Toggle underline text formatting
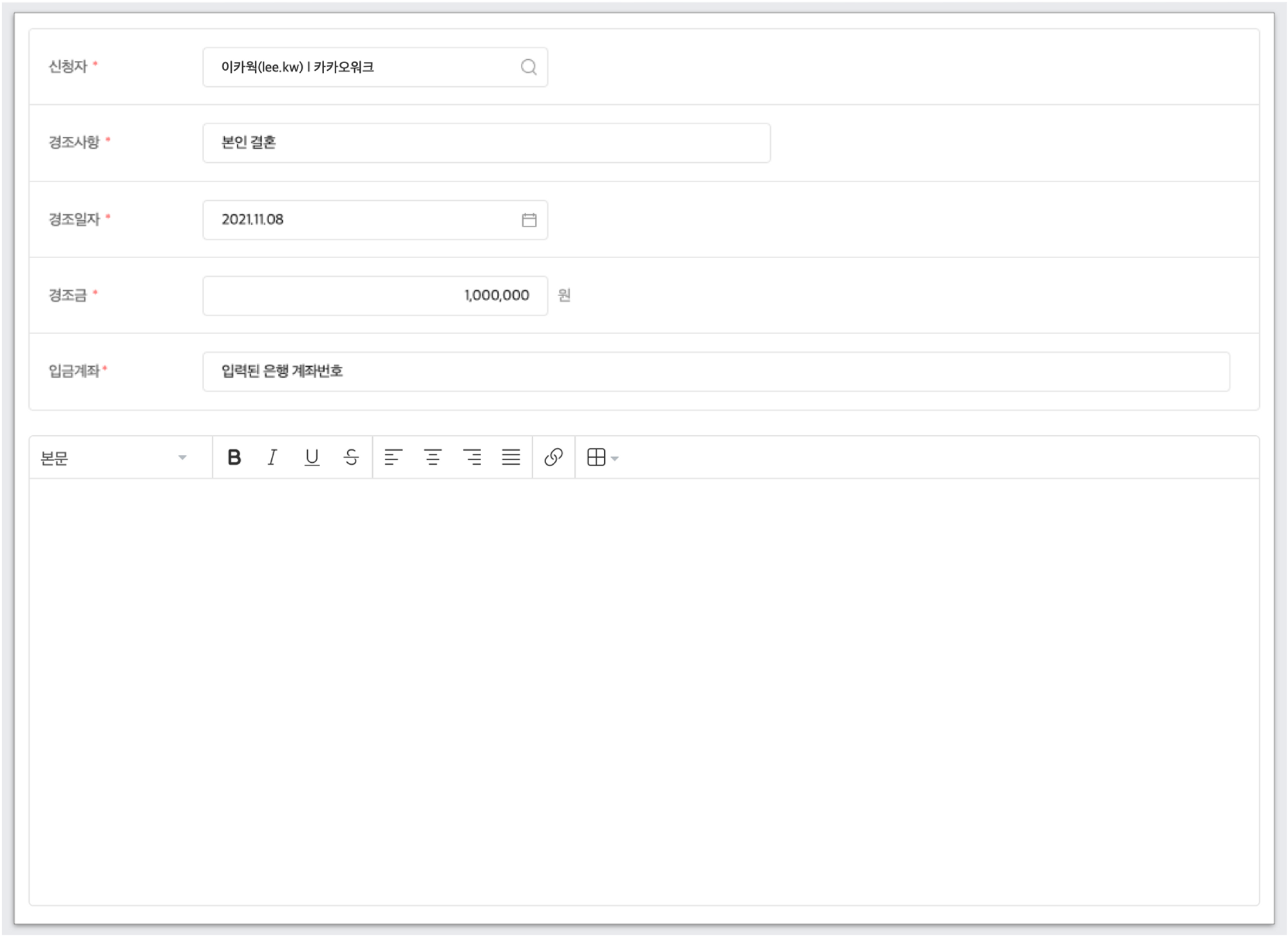 click(312, 457)
